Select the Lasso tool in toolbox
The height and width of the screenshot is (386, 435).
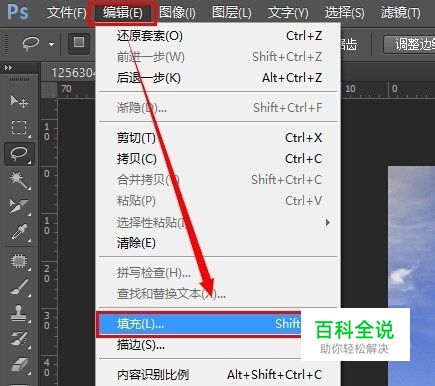(19, 154)
